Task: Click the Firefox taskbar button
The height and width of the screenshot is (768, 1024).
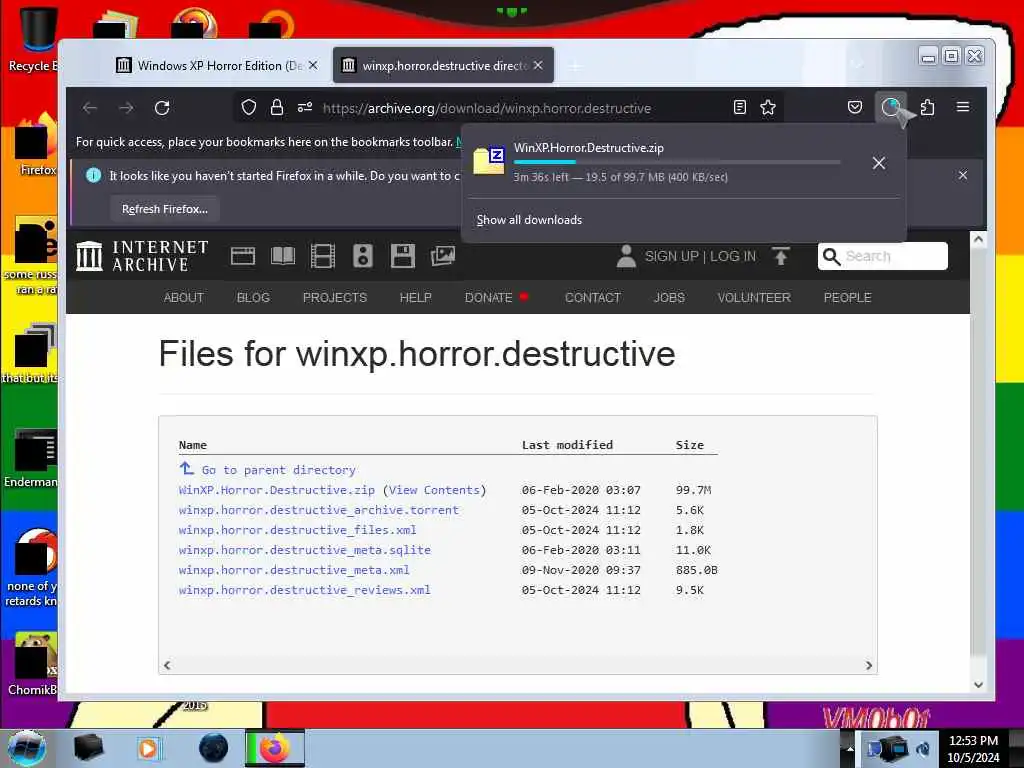Action: click(274, 748)
